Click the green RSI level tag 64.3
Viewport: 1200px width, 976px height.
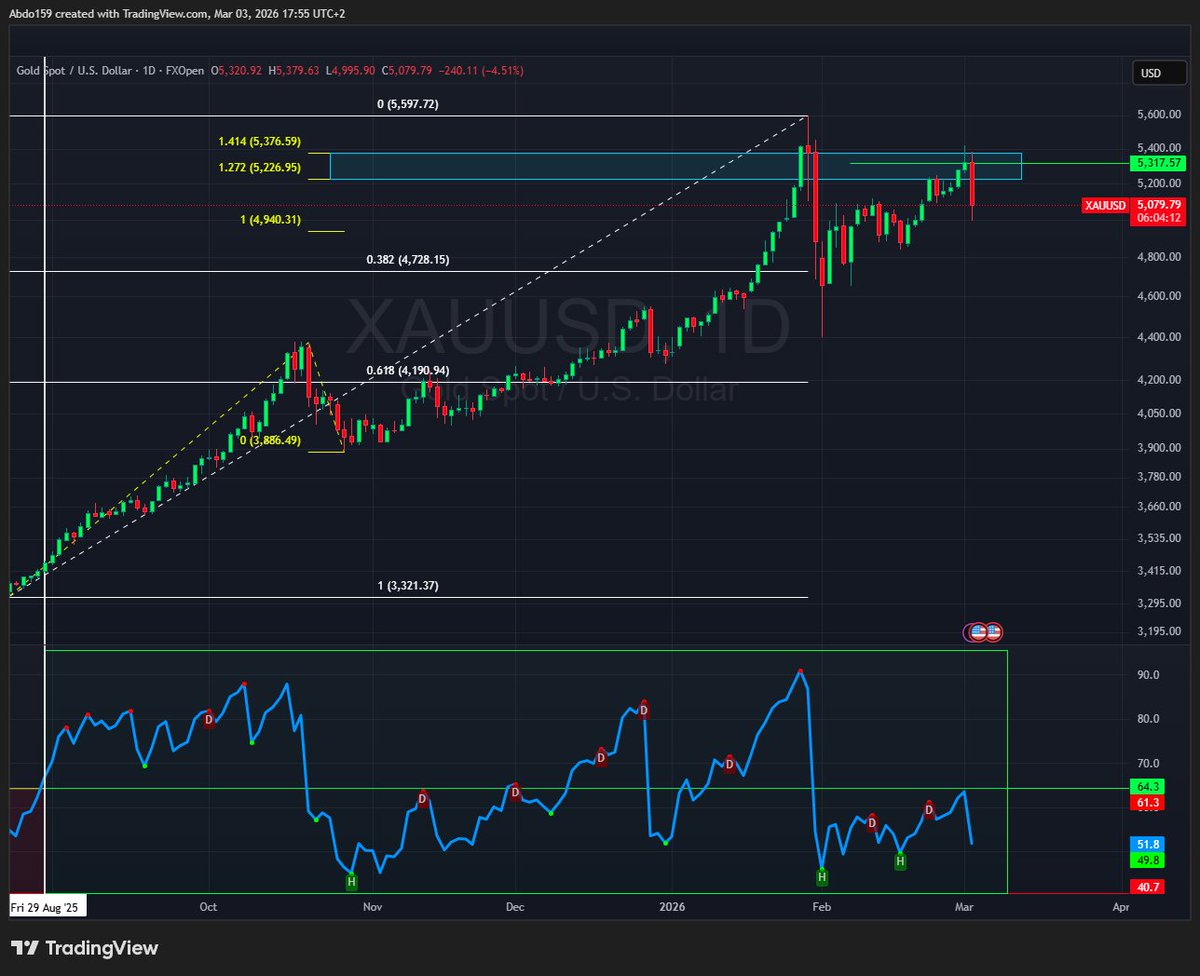point(1147,788)
